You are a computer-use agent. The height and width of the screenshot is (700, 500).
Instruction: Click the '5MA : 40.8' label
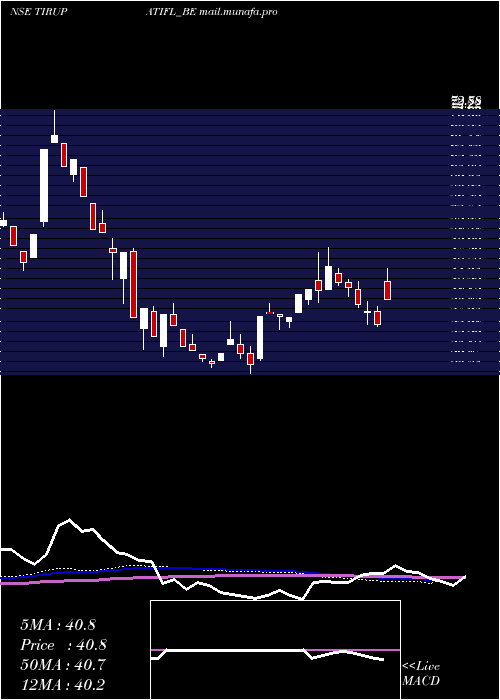(x=58, y=625)
